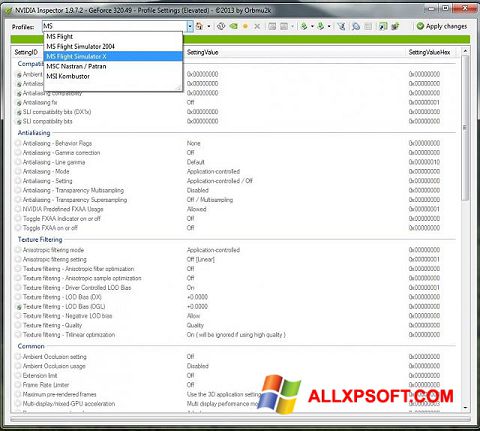Click circle icon beside Frame Rate Limiter
The width and height of the screenshot is (480, 431).
click(x=18, y=385)
